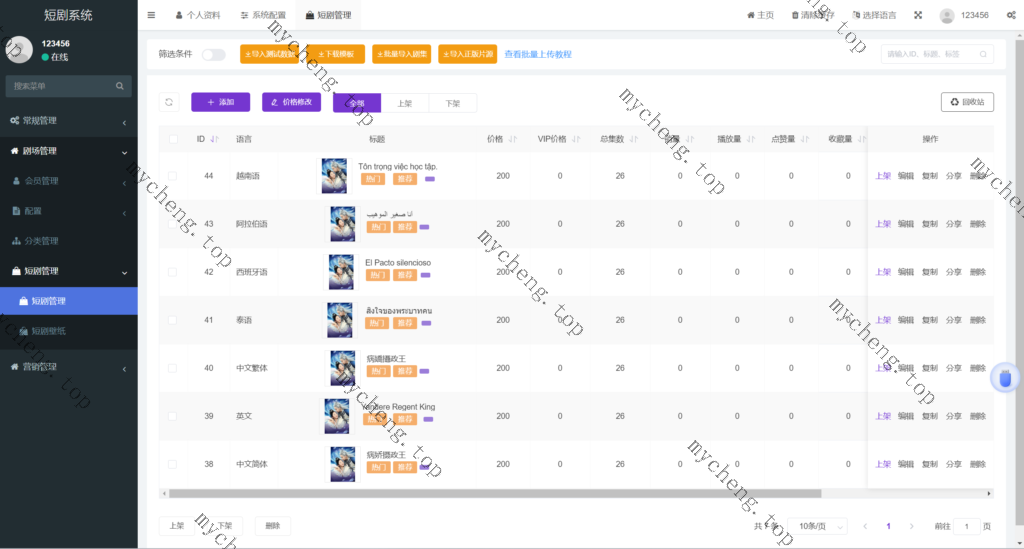Image resolution: width=1024 pixels, height=549 pixels.
Task: Click the 价格修改 button
Action: coord(291,102)
